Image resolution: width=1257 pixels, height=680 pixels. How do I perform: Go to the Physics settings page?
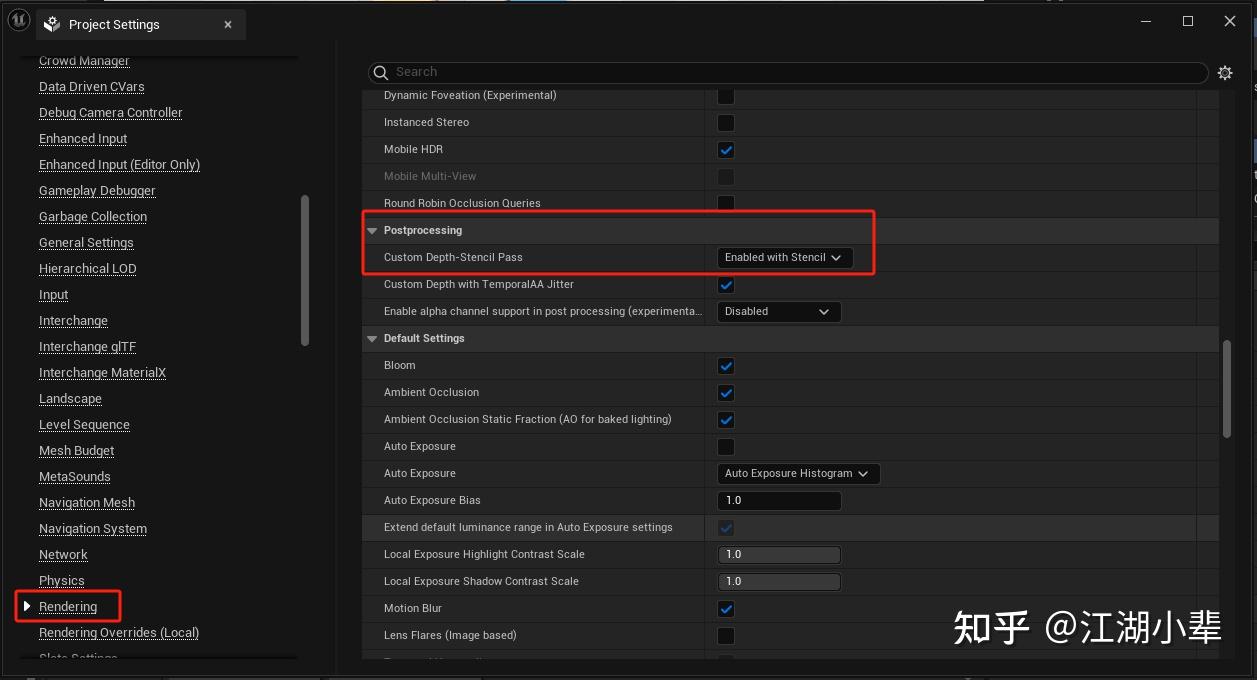coord(62,580)
